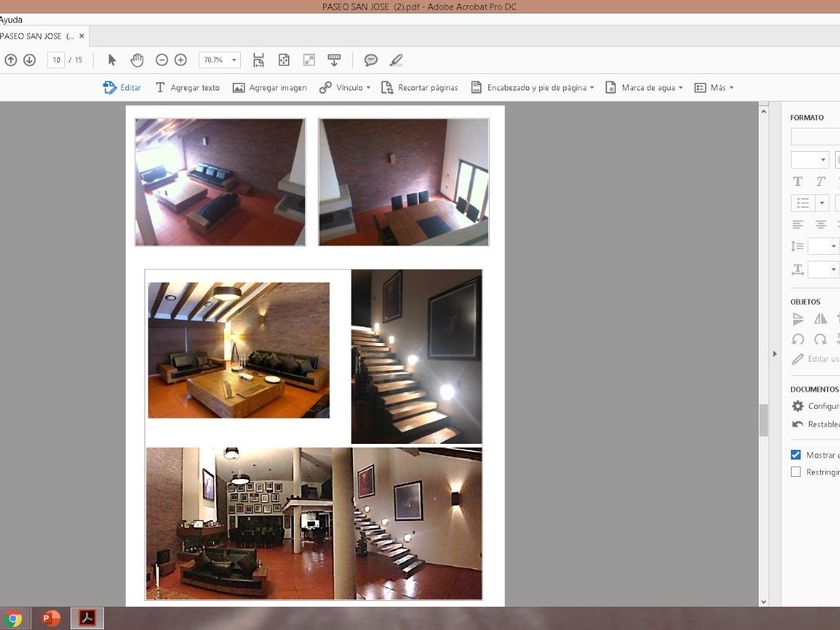Open the comment speech bubble tool
840x630 pixels.
[x=371, y=60]
